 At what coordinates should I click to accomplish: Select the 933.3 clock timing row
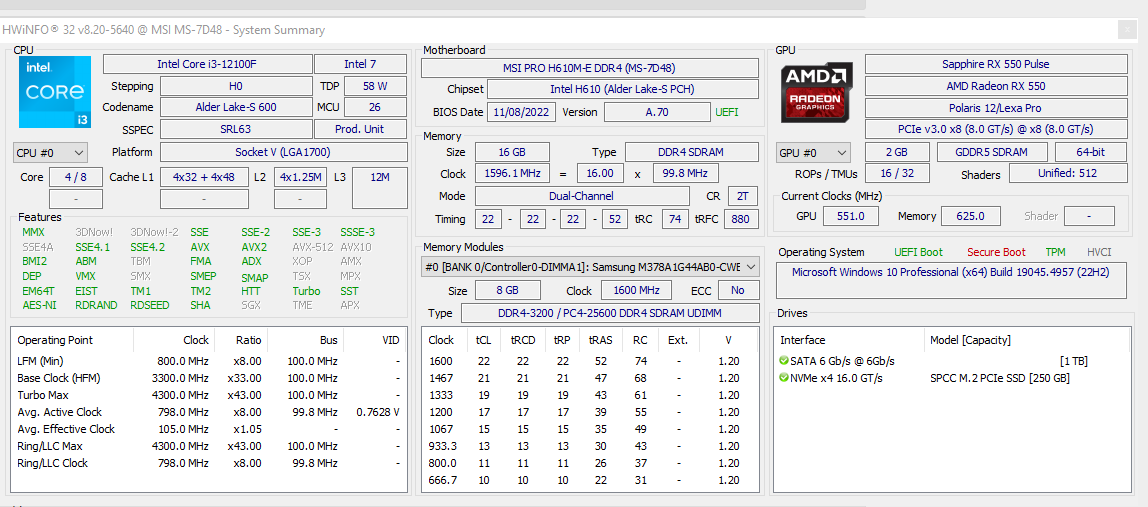[592, 446]
